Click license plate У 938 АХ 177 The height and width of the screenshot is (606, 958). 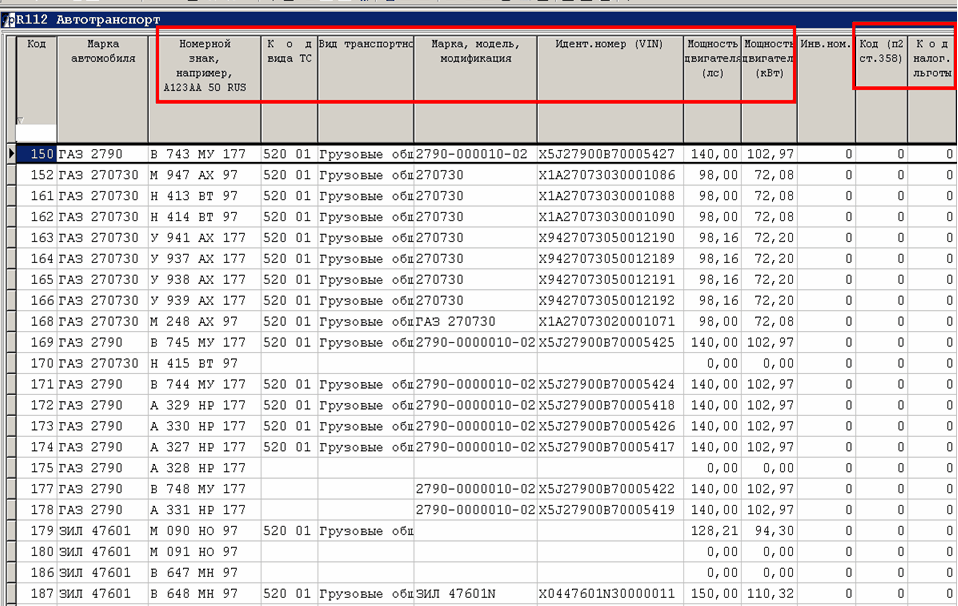(198, 280)
